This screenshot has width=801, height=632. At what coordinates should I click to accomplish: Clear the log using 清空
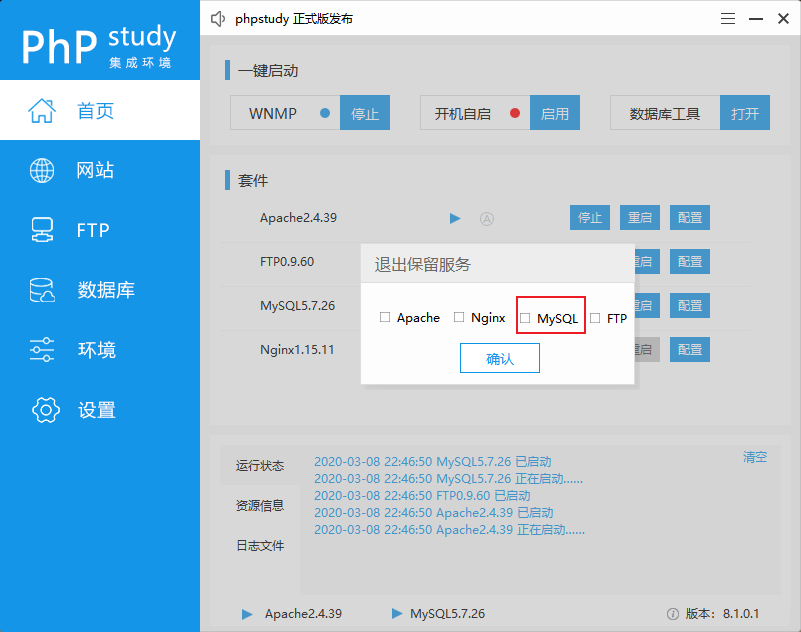tap(755, 455)
